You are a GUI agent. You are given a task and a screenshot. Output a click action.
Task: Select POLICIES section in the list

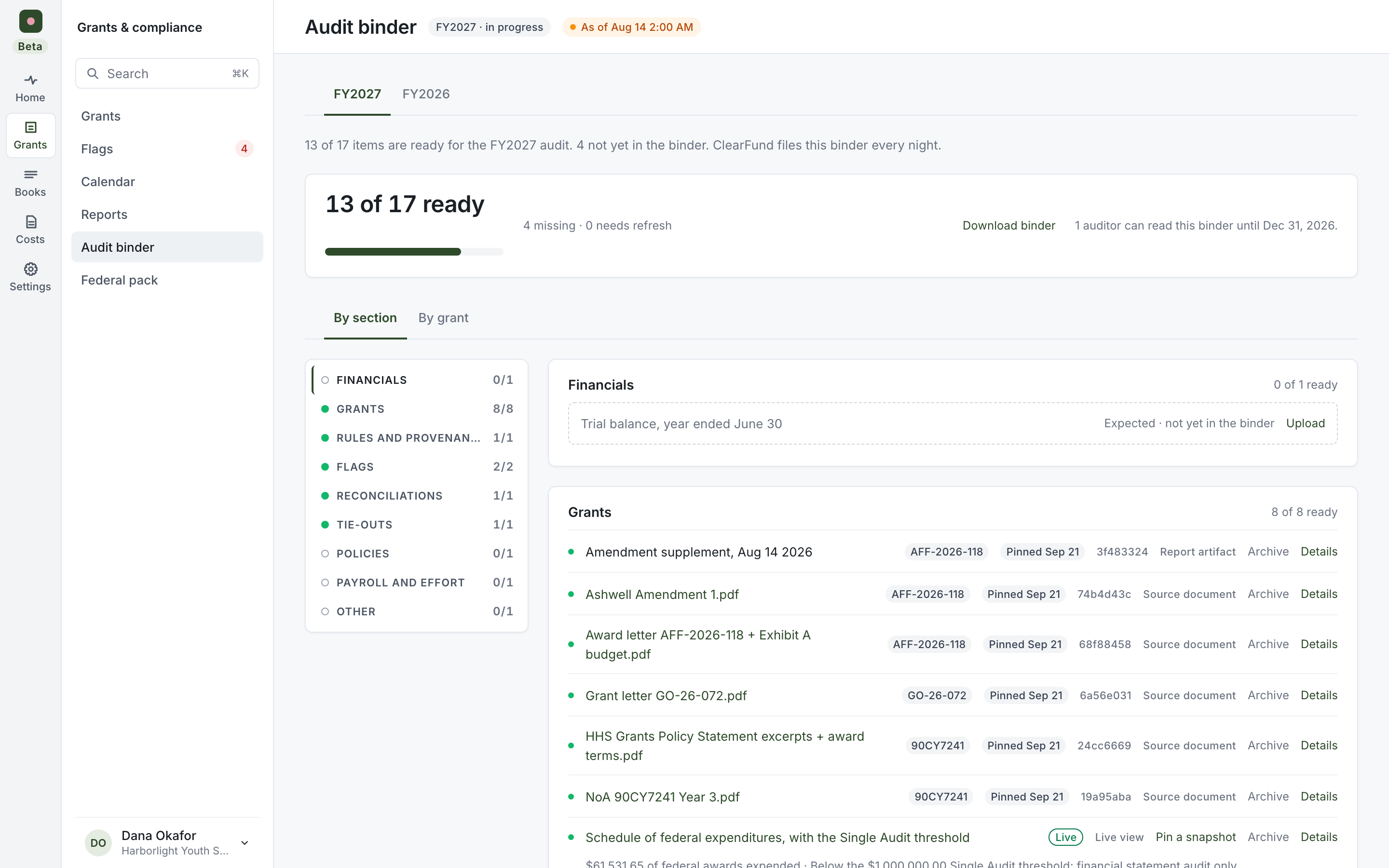[x=417, y=554]
